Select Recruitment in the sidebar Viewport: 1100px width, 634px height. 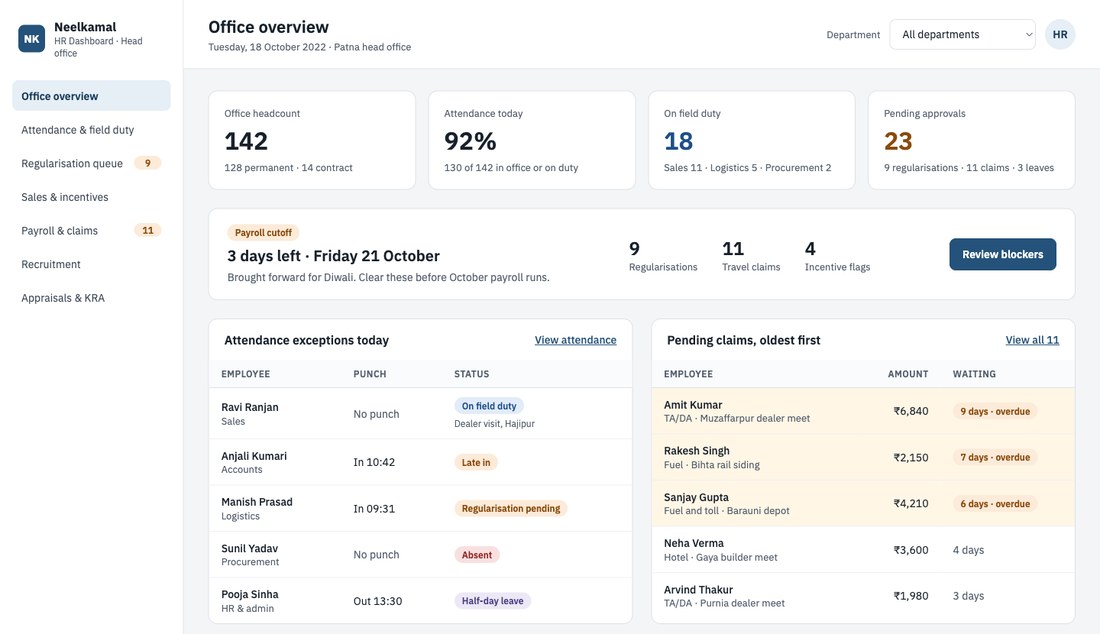coord(91,264)
